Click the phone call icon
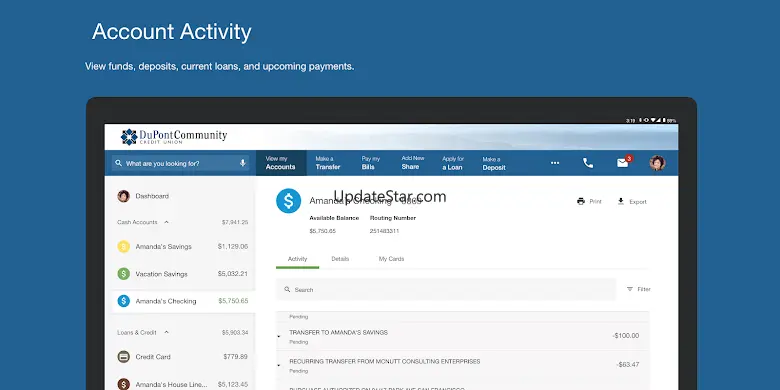Image resolution: width=780 pixels, height=390 pixels. tap(588, 163)
